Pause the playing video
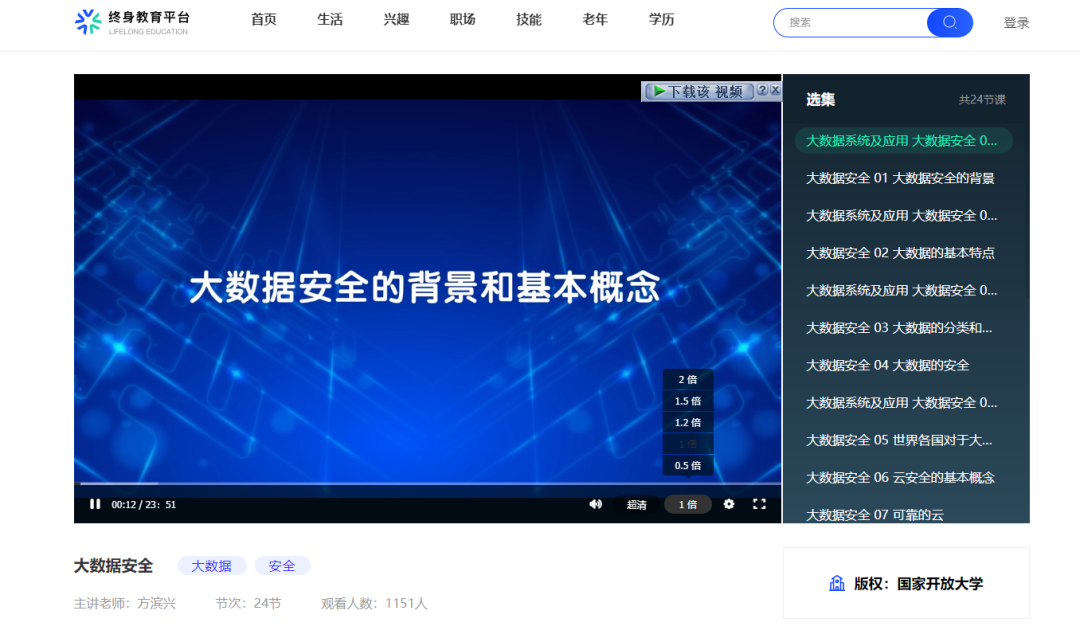This screenshot has width=1080, height=634. pyautogui.click(x=95, y=504)
